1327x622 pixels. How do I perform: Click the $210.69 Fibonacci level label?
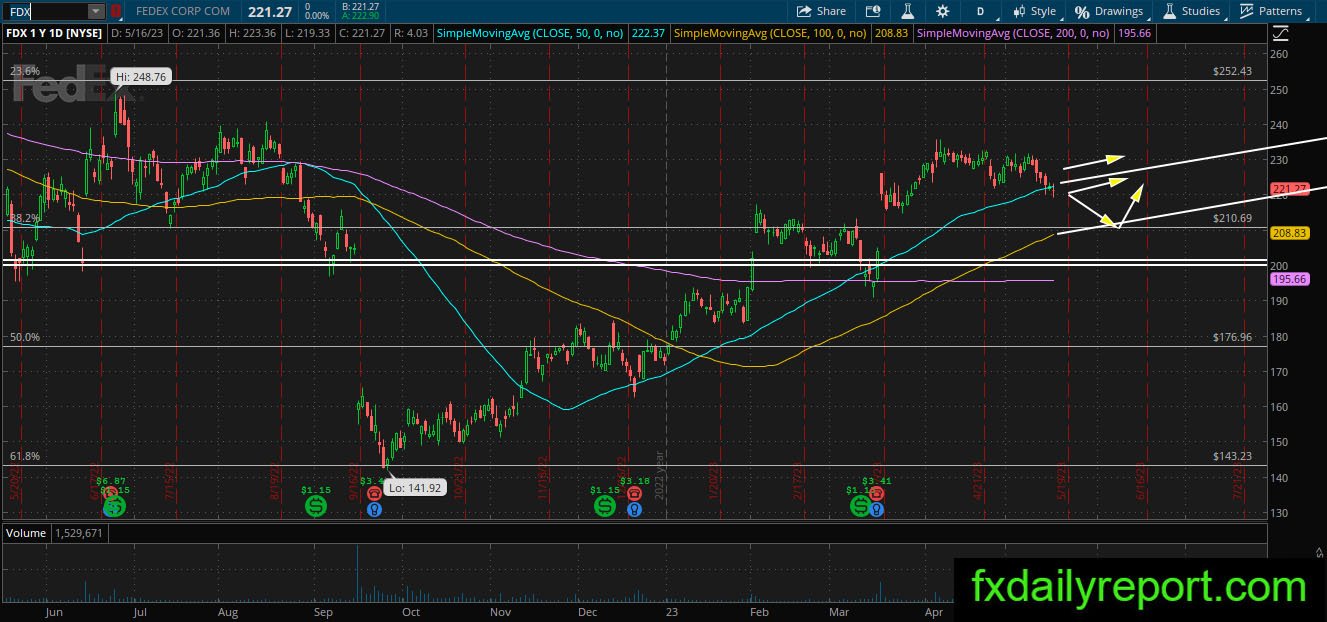tap(1232, 217)
